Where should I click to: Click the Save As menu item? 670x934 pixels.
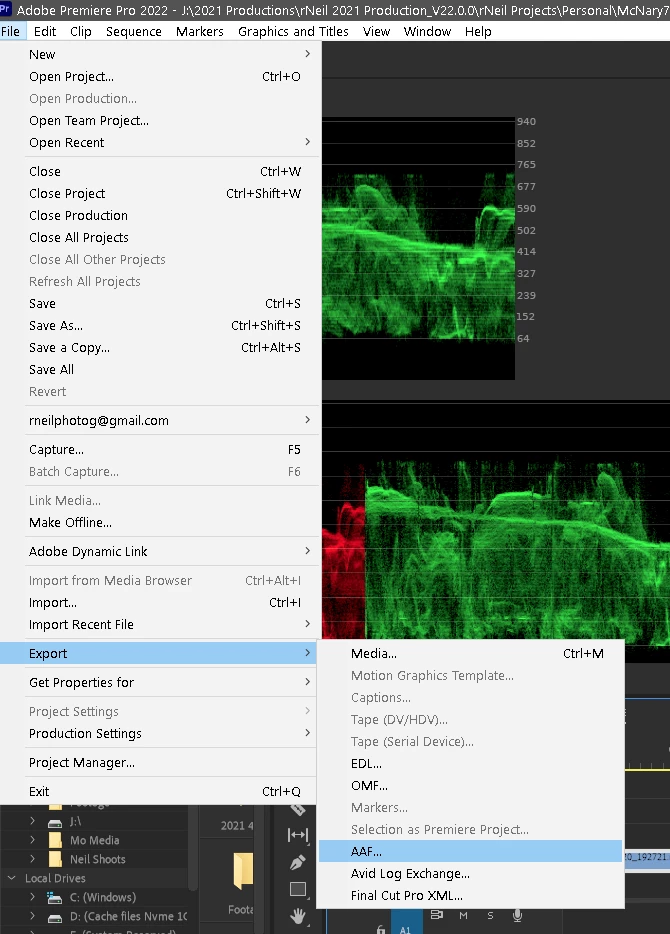click(x=161, y=325)
